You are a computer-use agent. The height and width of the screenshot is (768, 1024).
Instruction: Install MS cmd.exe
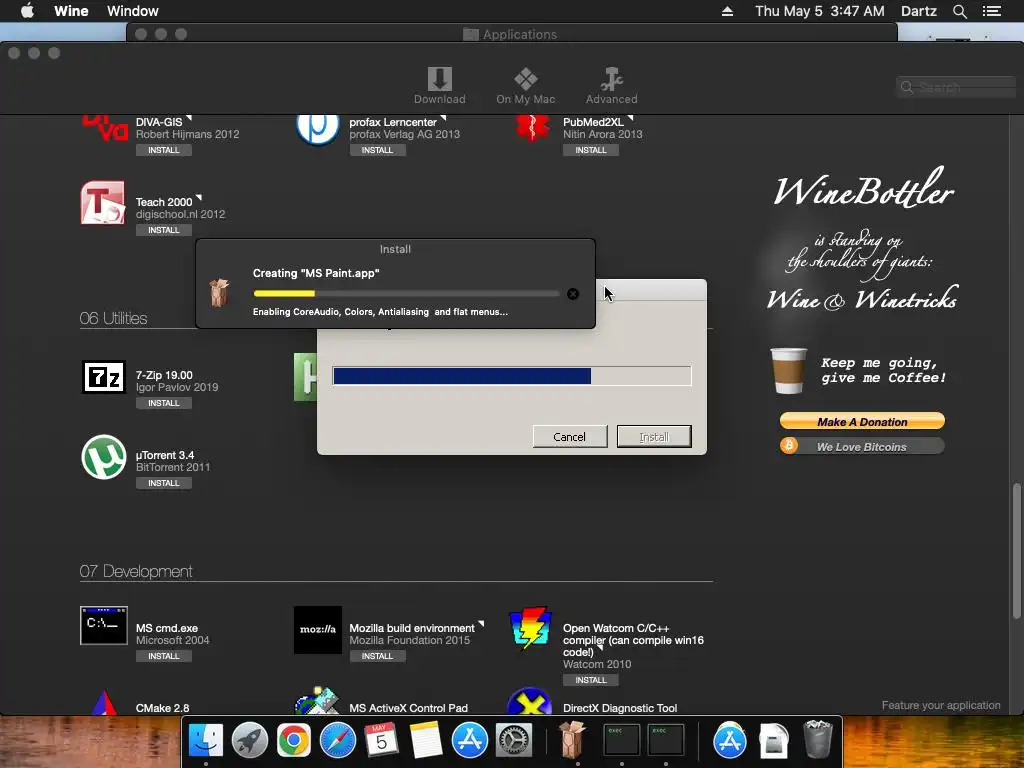(x=163, y=656)
